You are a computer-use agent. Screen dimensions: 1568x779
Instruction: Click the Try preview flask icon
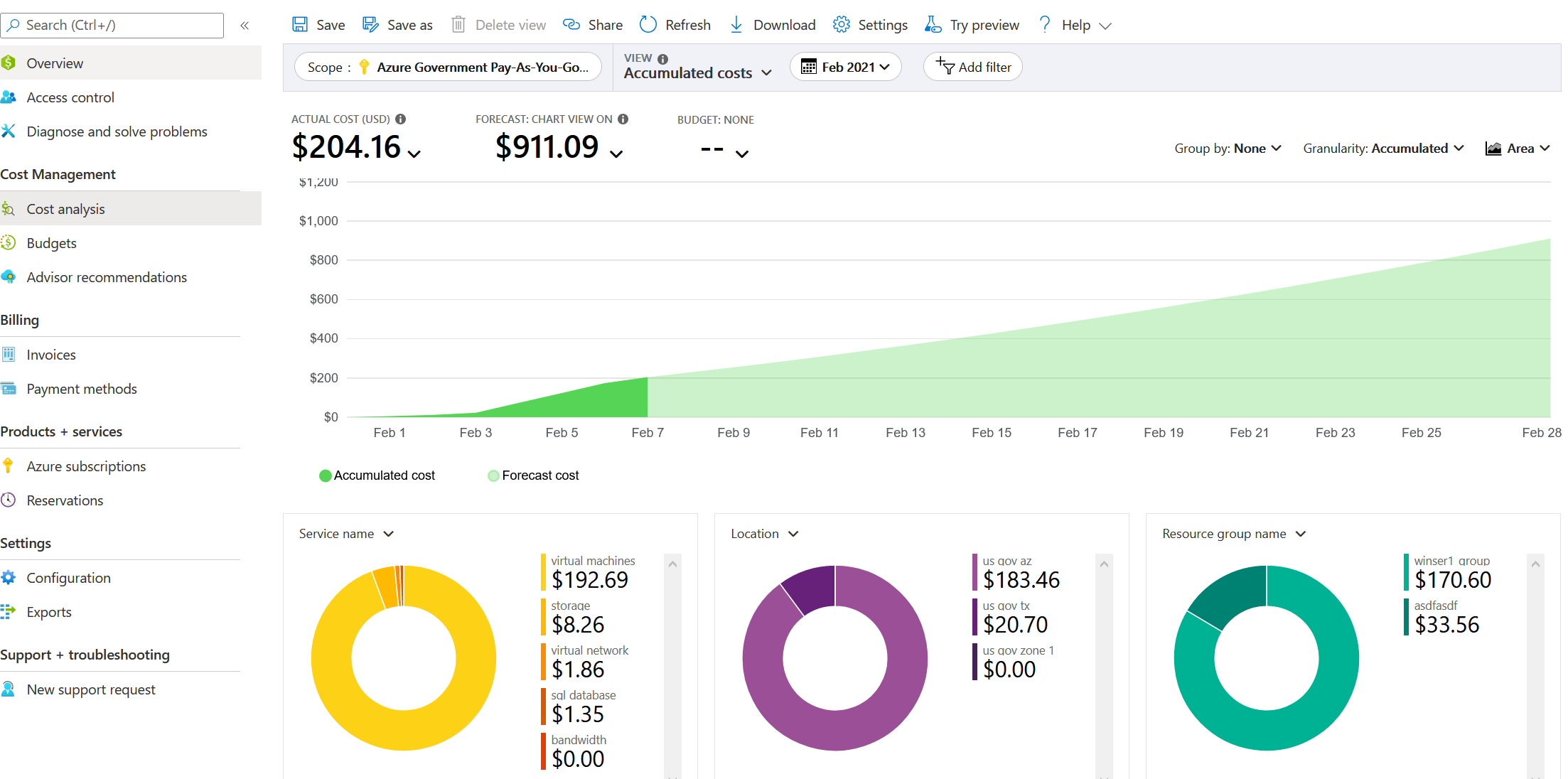pyautogui.click(x=933, y=25)
